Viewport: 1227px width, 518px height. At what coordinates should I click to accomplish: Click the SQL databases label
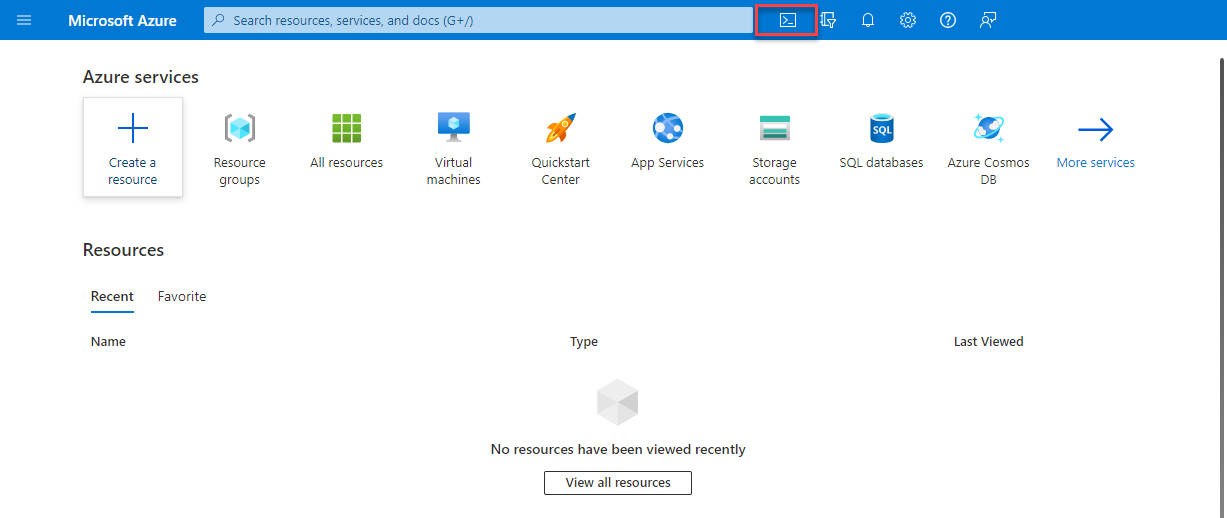(882, 163)
